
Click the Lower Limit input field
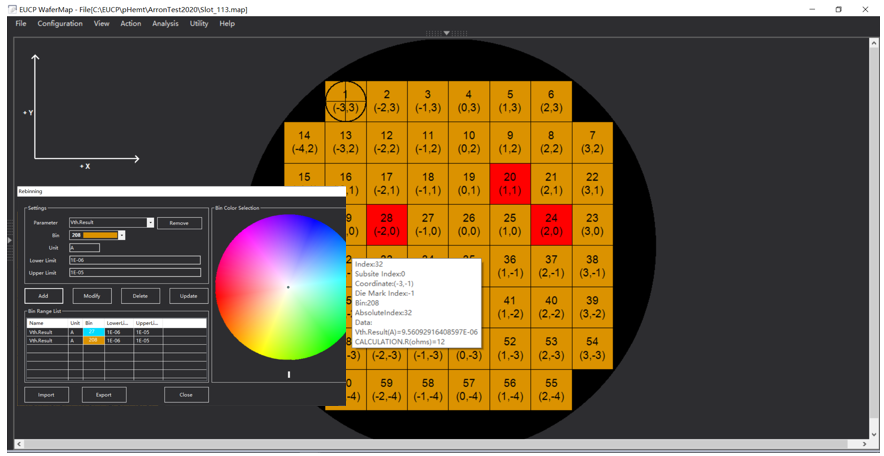click(x=134, y=260)
